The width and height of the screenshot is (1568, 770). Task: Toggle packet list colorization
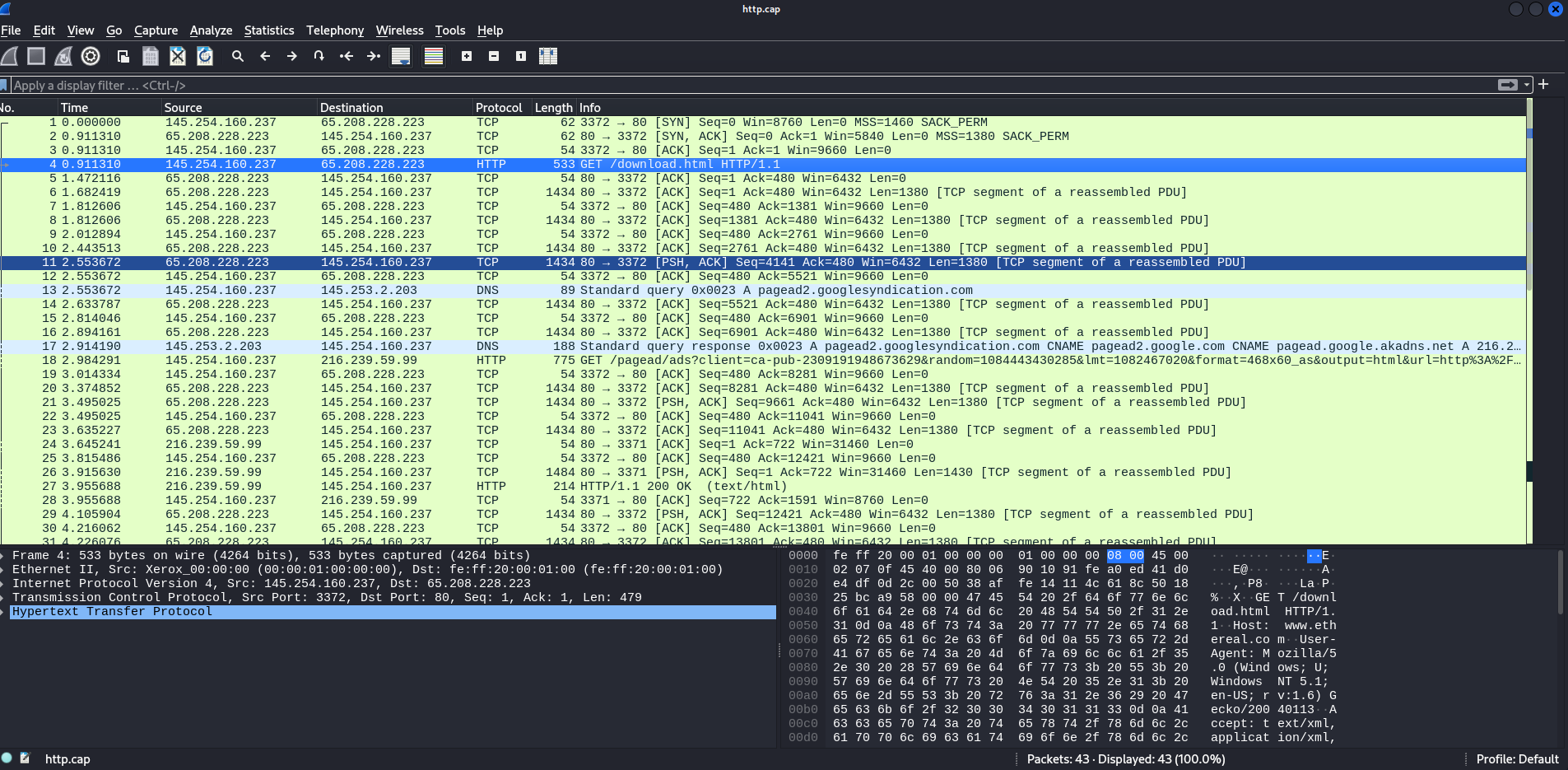[434, 56]
